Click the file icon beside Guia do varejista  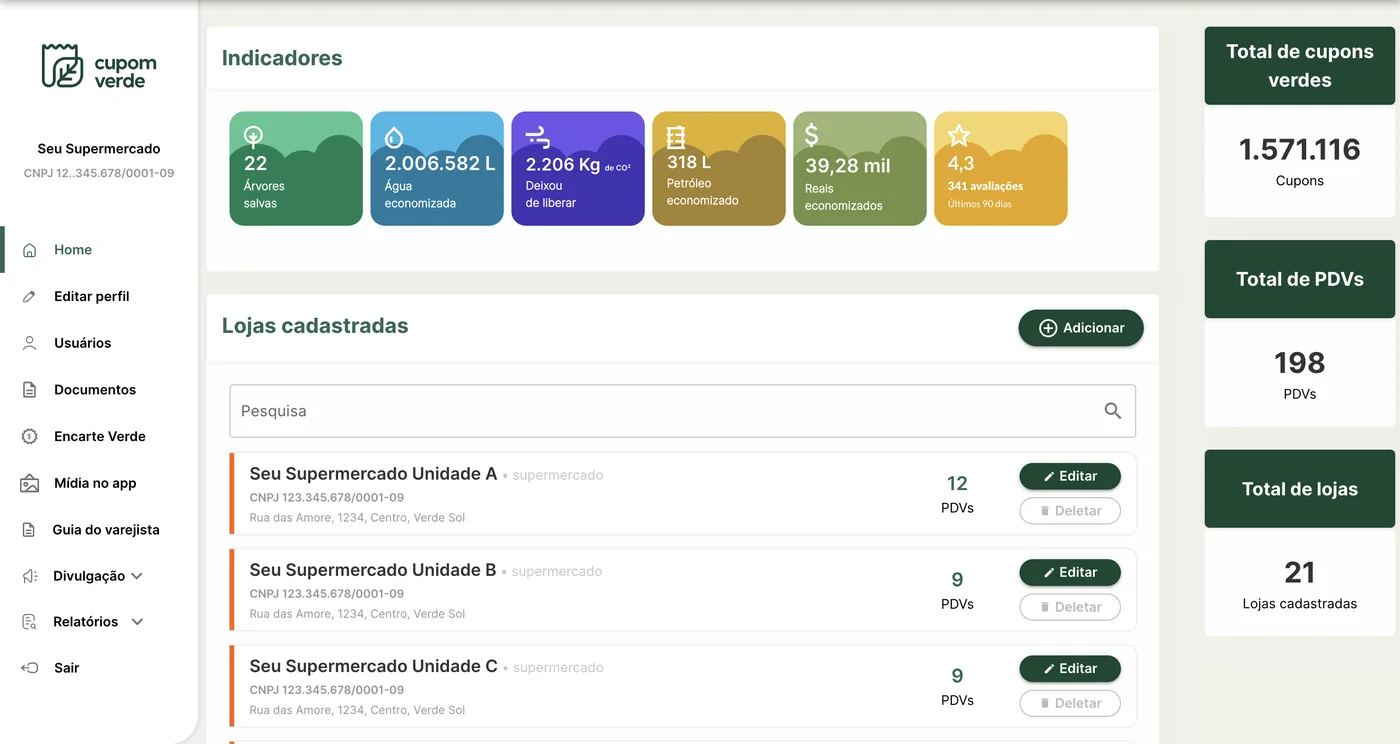(x=29, y=530)
